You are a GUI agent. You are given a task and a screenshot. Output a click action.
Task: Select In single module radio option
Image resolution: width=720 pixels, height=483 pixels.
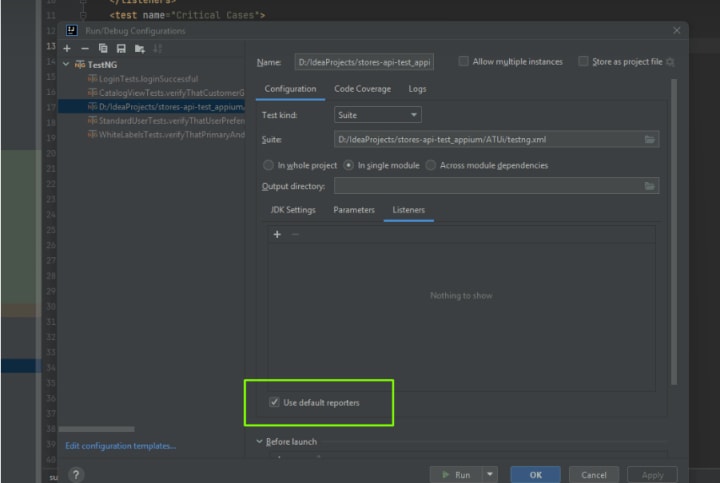click(349, 165)
